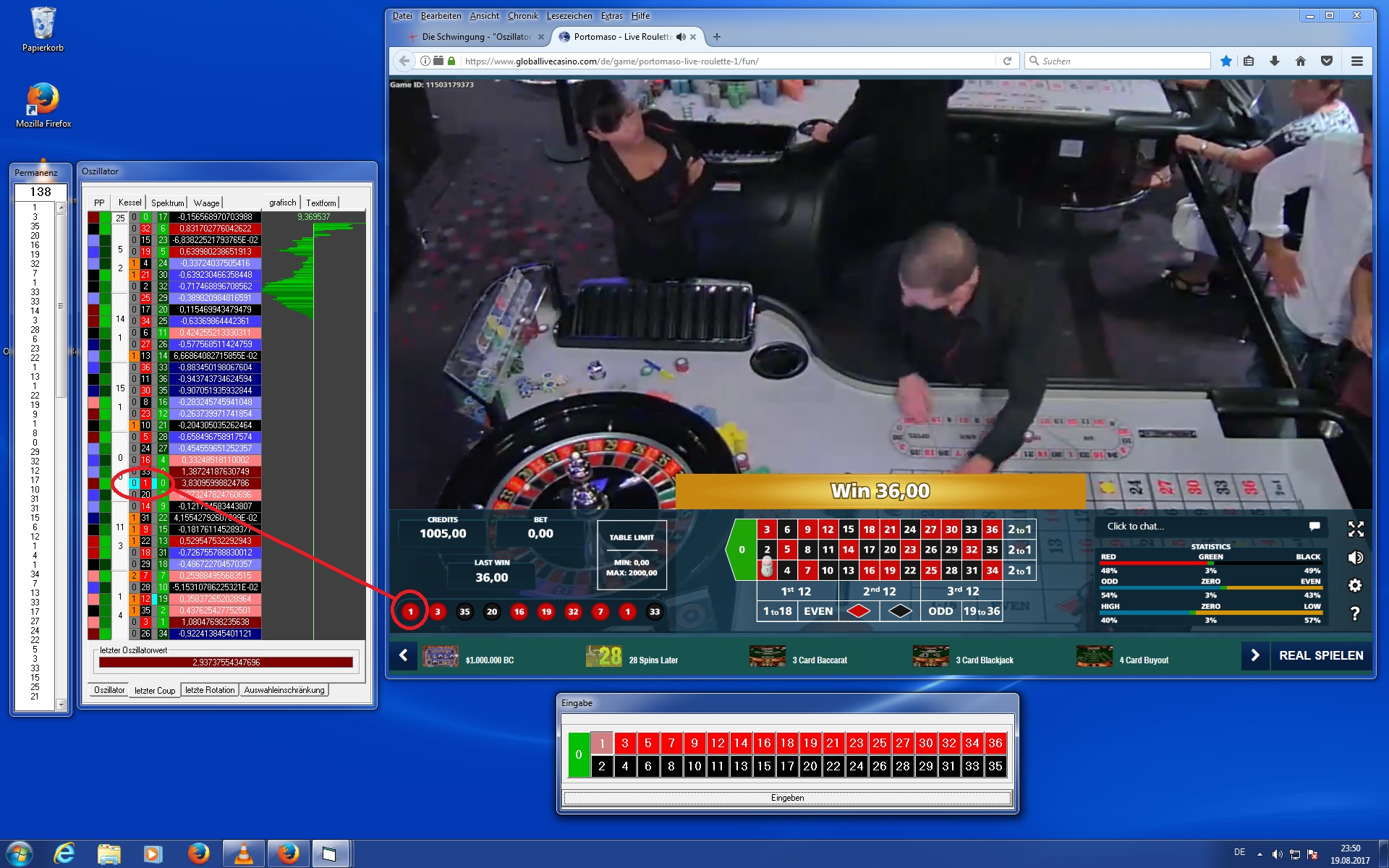Select the Spektrum tab in Oszillator
The height and width of the screenshot is (868, 1389).
168,203
